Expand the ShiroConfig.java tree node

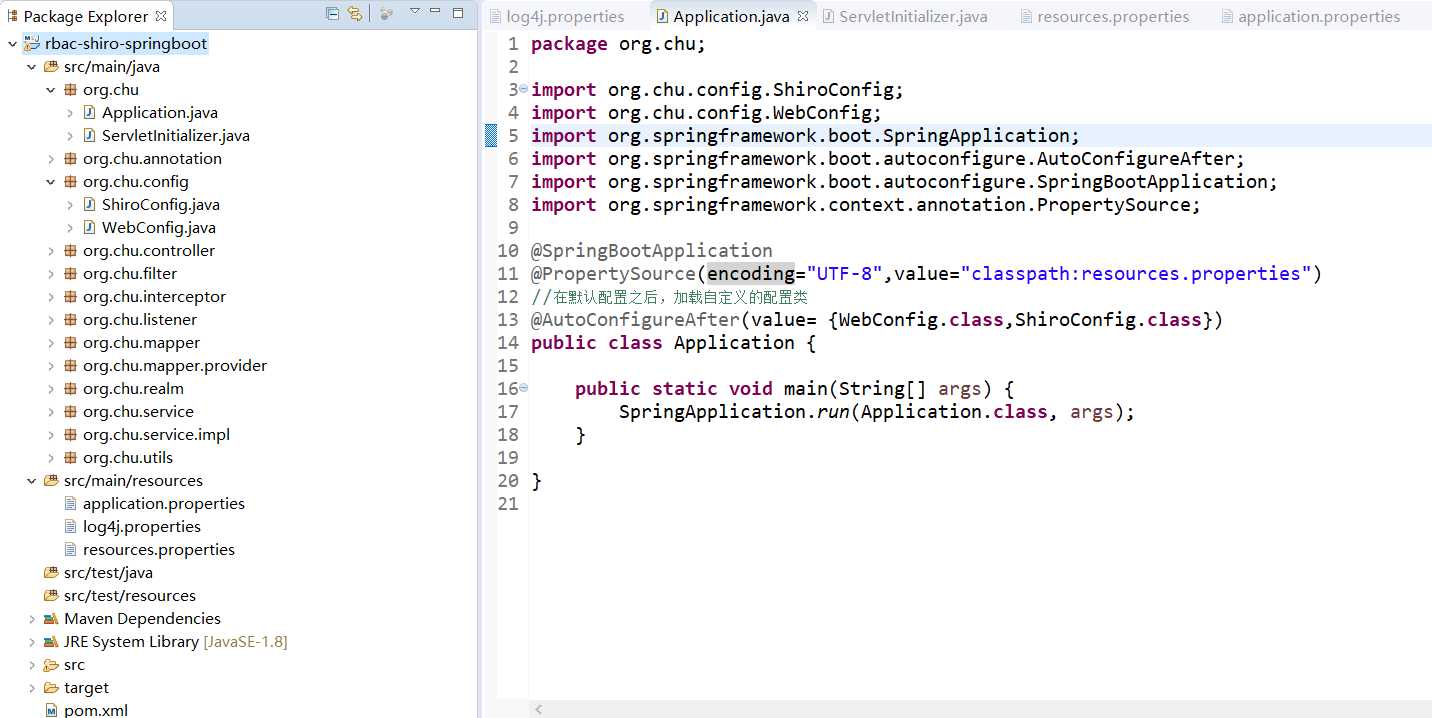(x=70, y=205)
